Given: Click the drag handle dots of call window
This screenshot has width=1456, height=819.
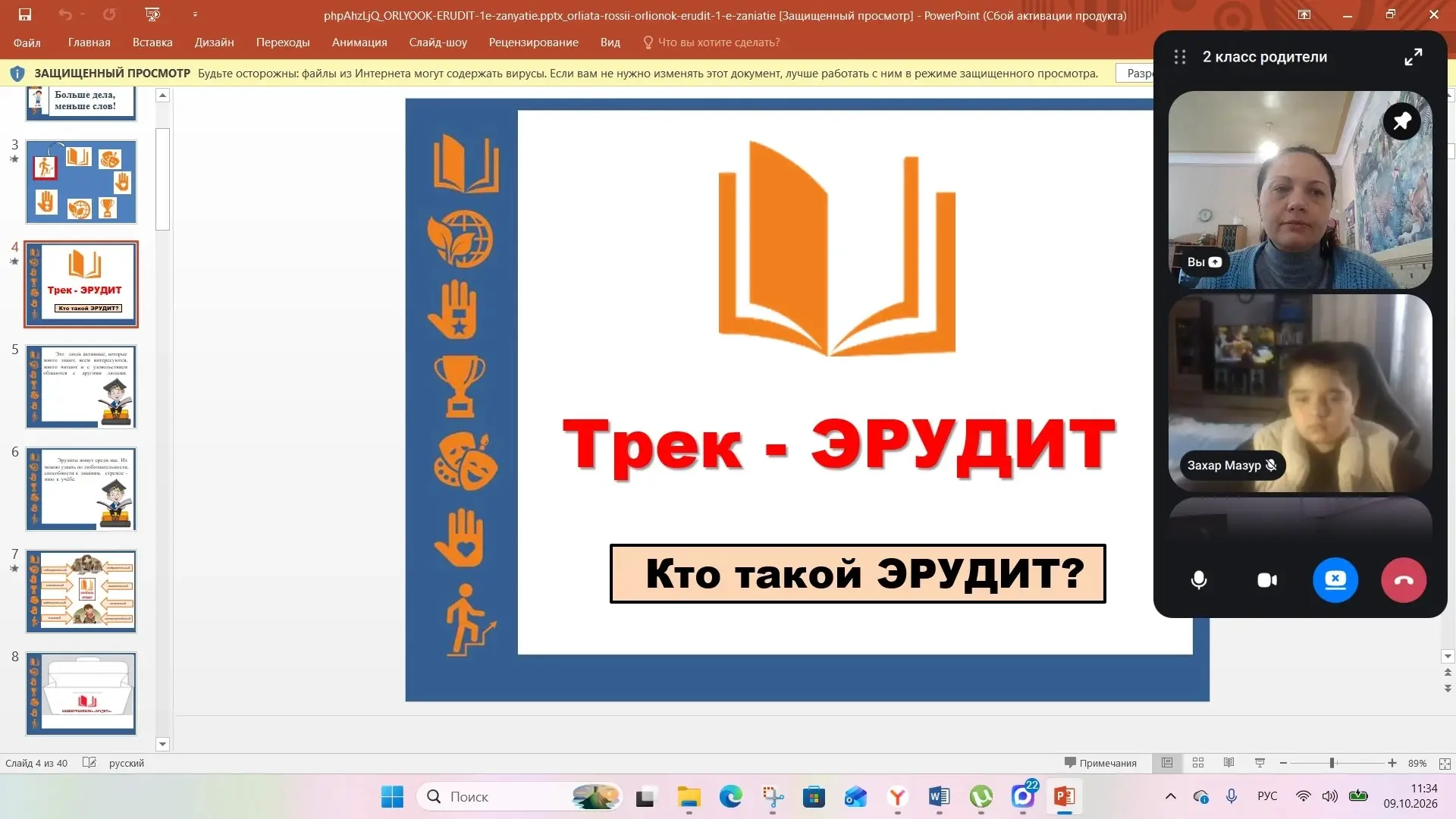Looking at the screenshot, I should click(1180, 57).
